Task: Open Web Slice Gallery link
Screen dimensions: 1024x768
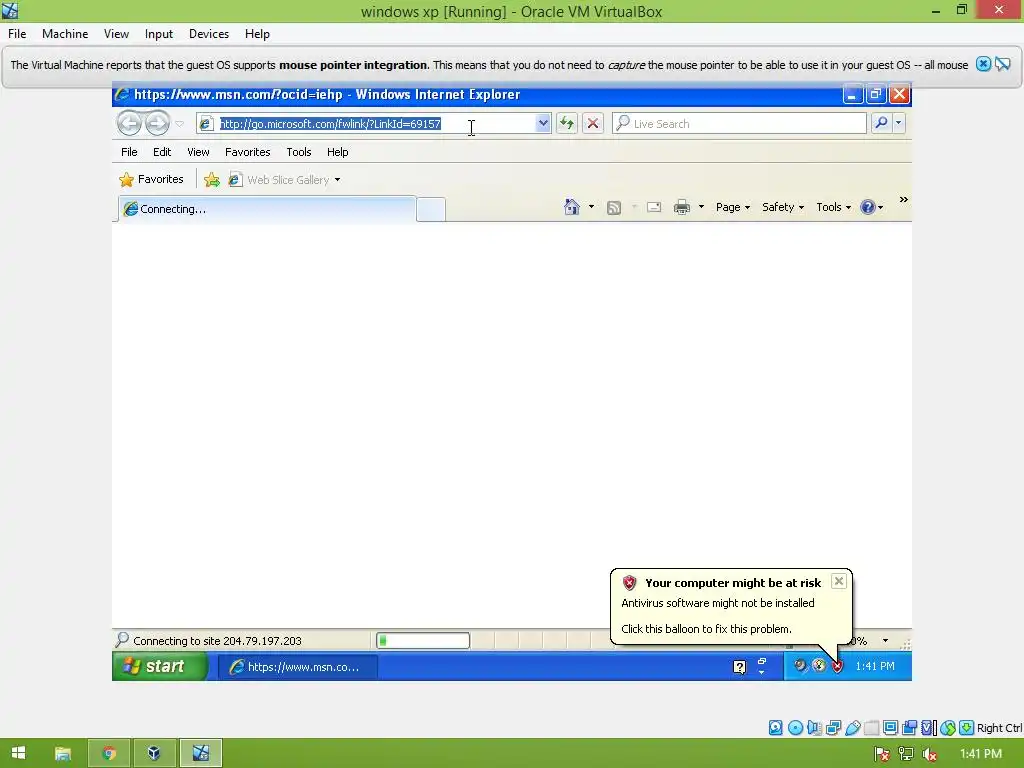Action: (280, 180)
